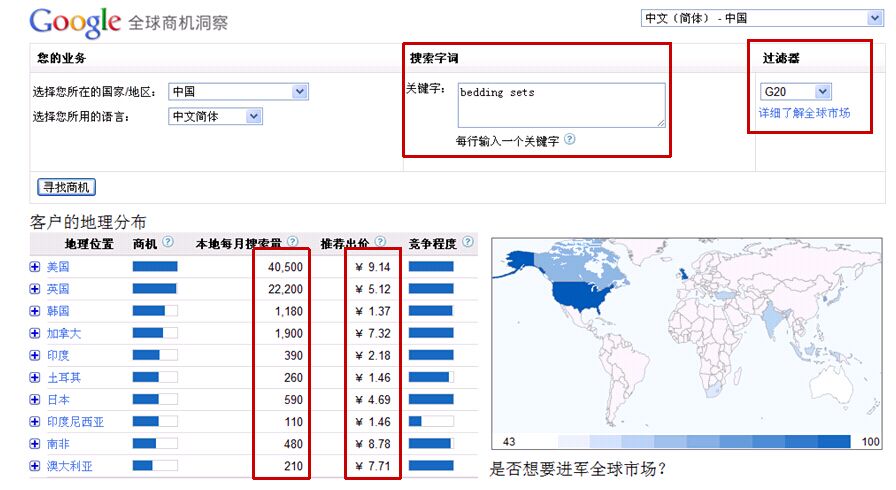Open the 日本 country link
The image size is (896, 490).
[x=58, y=400]
